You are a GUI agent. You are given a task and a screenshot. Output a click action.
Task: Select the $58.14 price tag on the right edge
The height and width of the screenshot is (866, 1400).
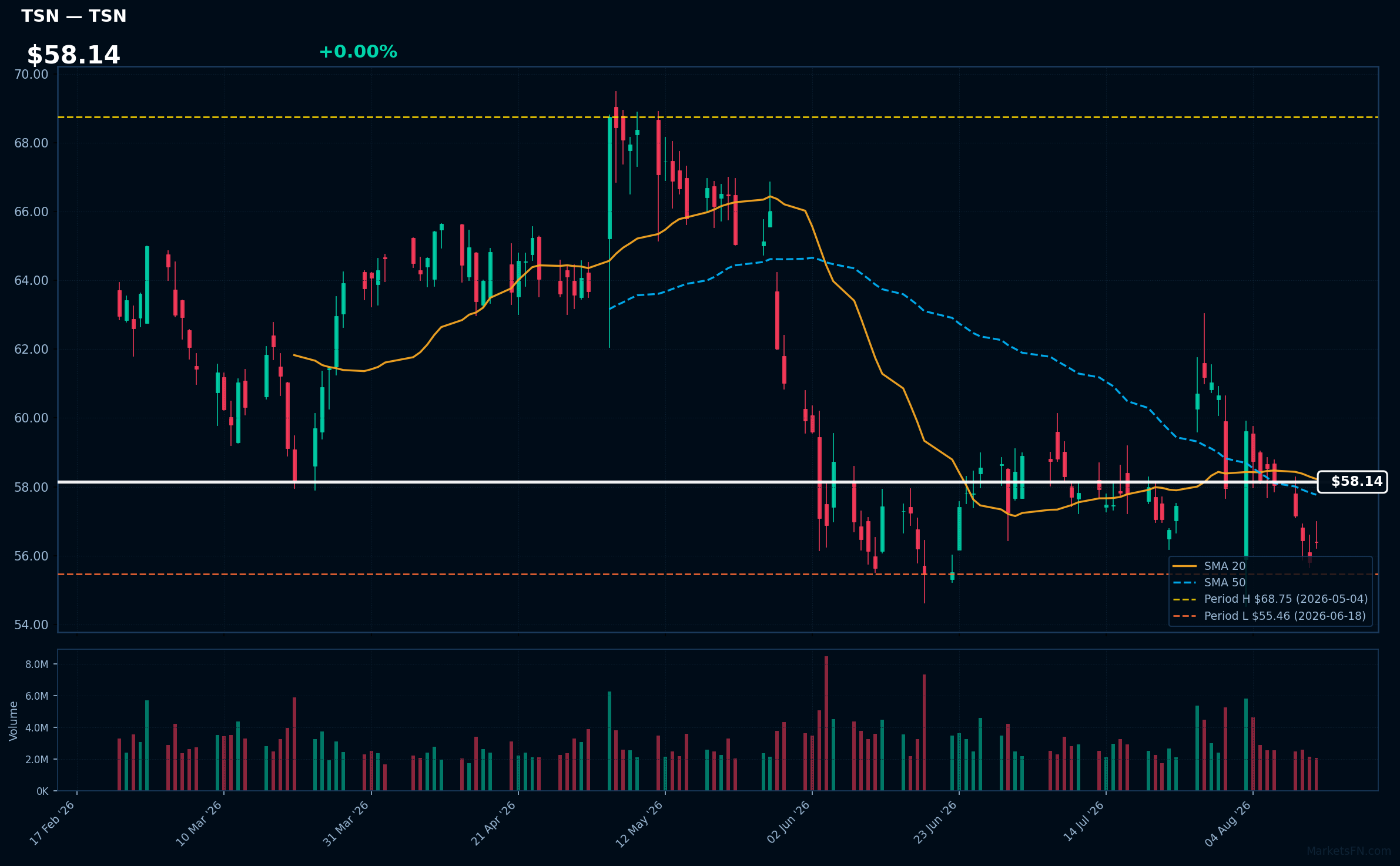click(x=1352, y=482)
